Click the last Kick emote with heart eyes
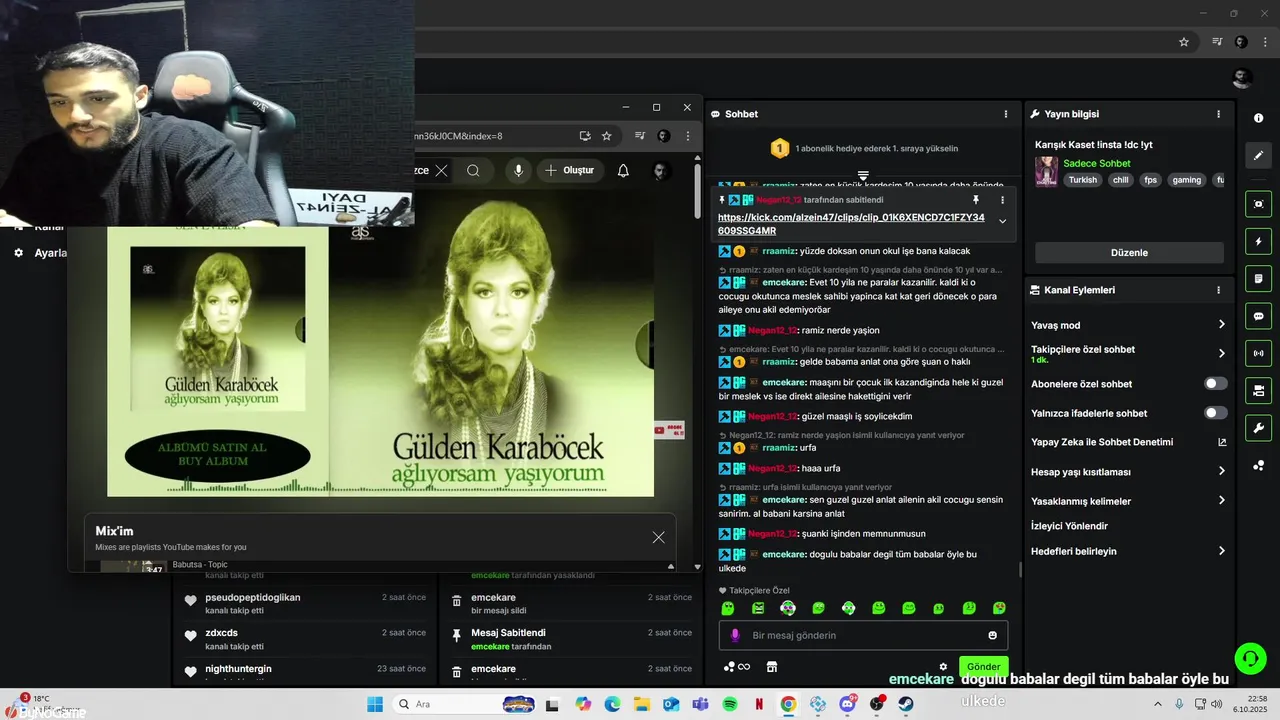Viewport: 1280px width, 720px height. [999, 608]
